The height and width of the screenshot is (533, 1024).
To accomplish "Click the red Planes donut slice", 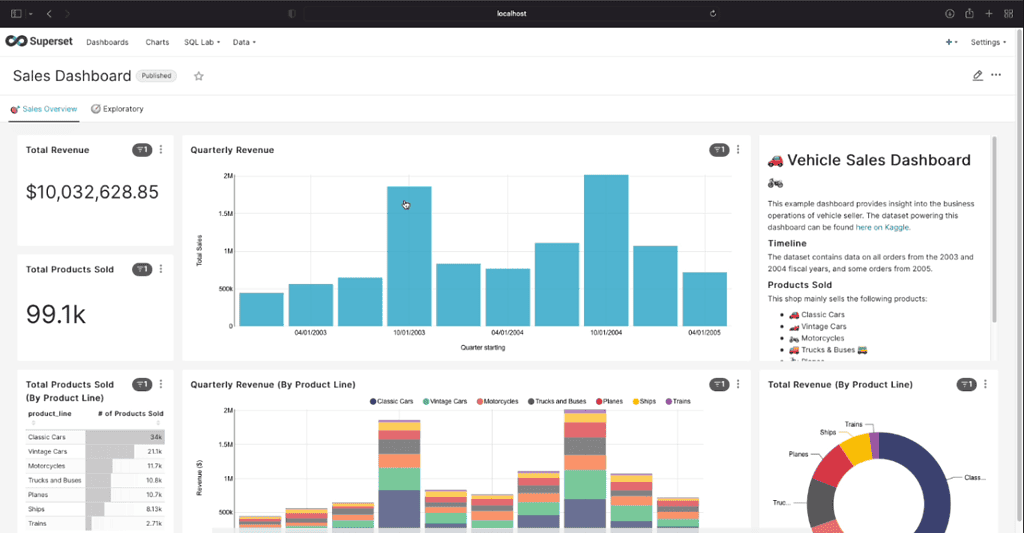I will click(x=832, y=467).
